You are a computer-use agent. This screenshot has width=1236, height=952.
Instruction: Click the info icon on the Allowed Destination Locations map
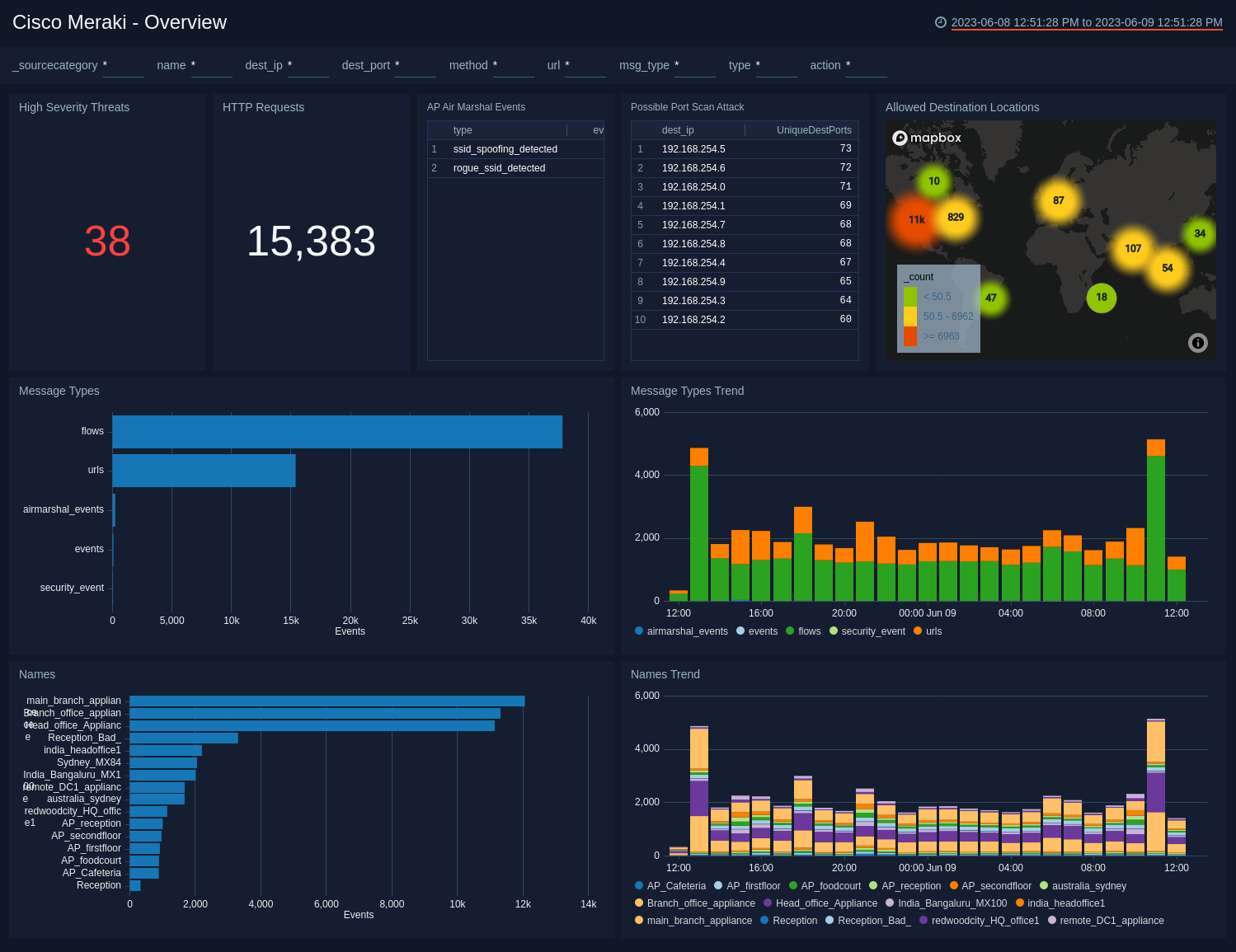point(1197,343)
